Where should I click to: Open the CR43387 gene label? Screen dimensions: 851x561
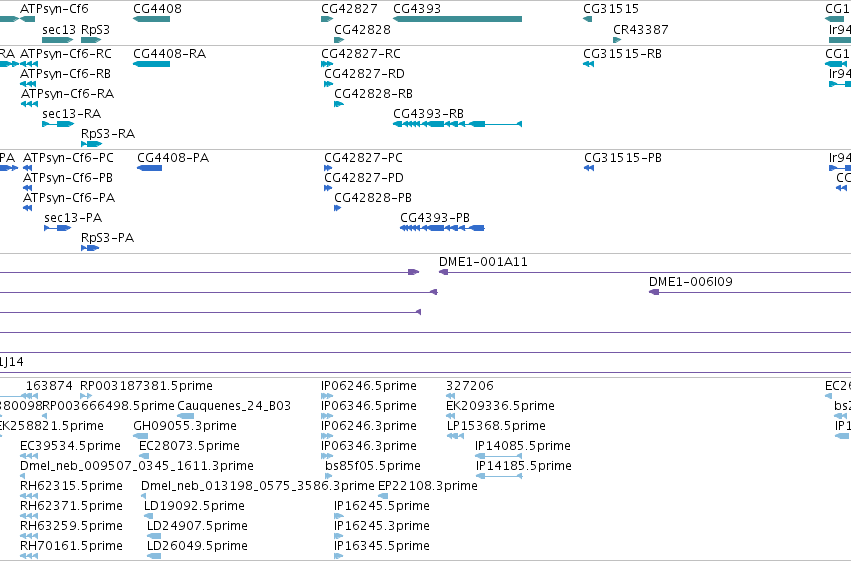[x=640, y=29]
